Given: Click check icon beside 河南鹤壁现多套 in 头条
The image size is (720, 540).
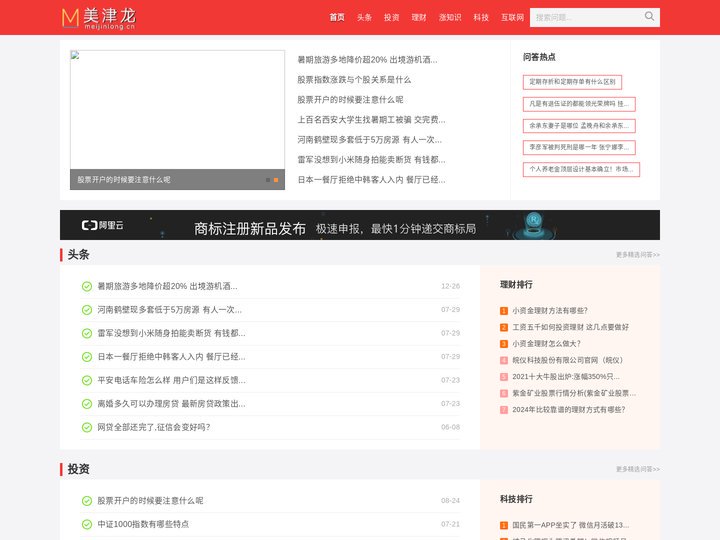Looking at the screenshot, I should coord(87,310).
